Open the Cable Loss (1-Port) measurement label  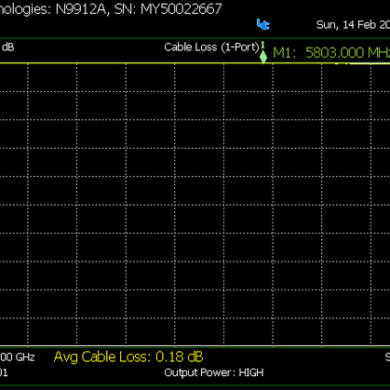pos(212,47)
